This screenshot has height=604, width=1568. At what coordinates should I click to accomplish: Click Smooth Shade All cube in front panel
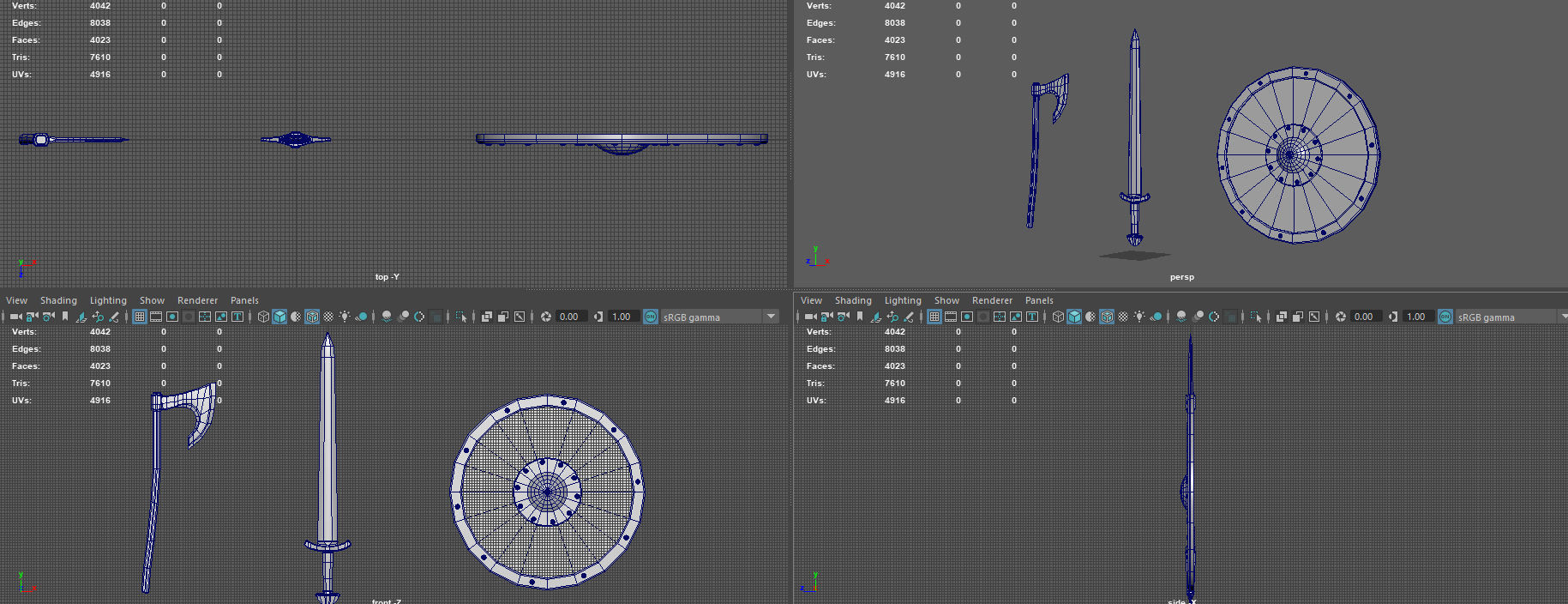(279, 317)
